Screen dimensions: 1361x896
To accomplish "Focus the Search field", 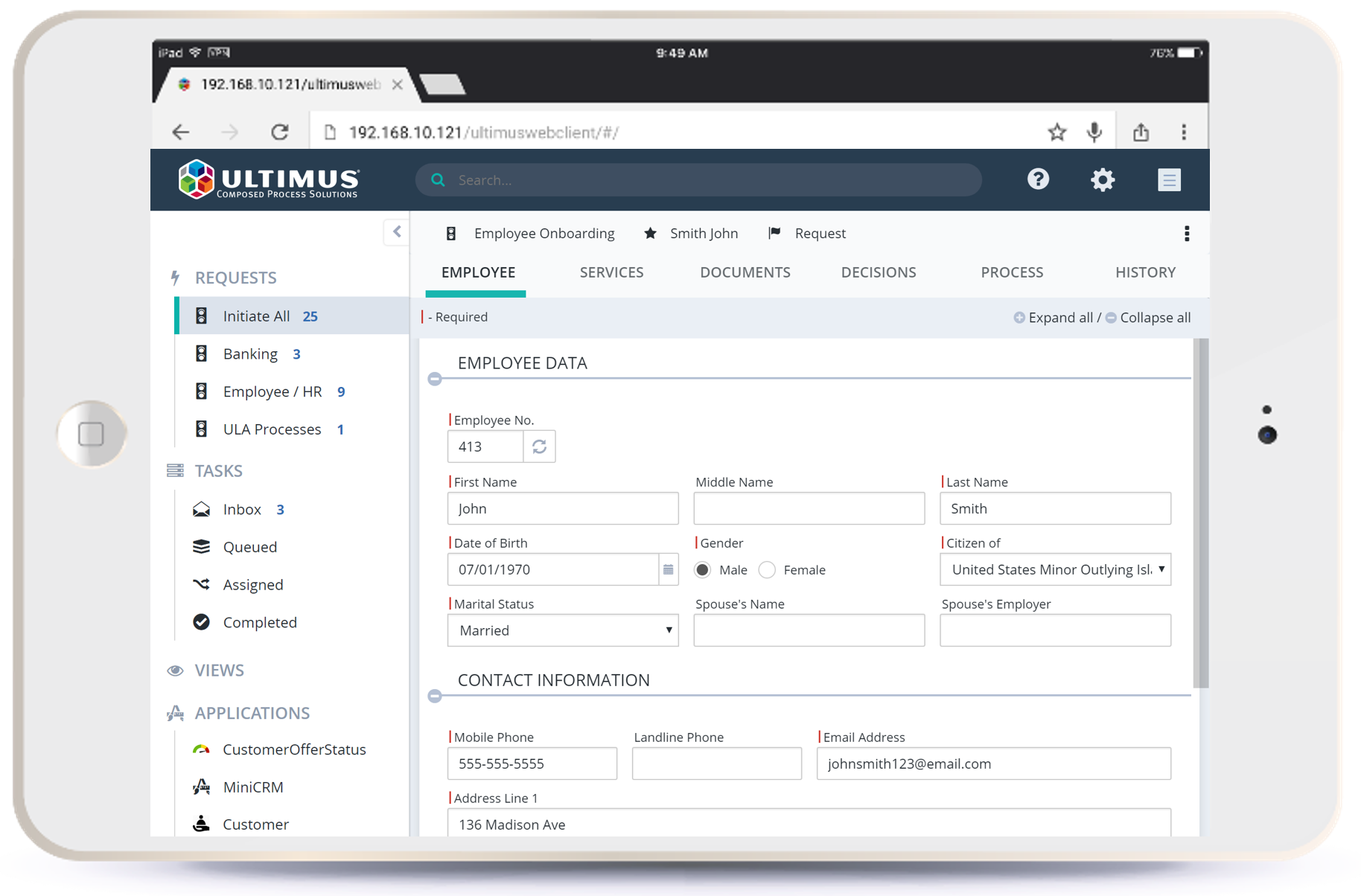I will click(698, 180).
